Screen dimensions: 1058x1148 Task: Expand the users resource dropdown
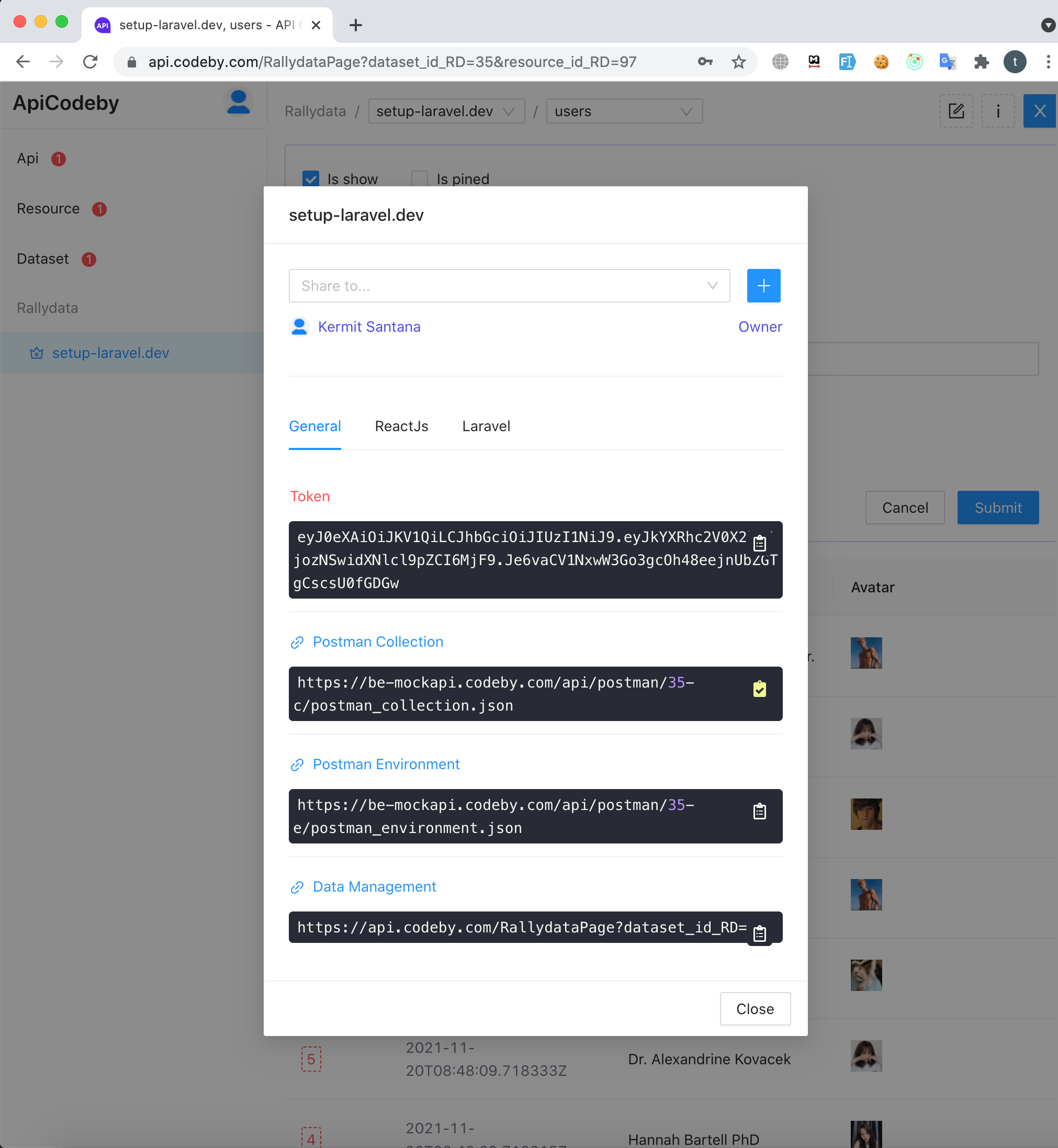pos(624,111)
